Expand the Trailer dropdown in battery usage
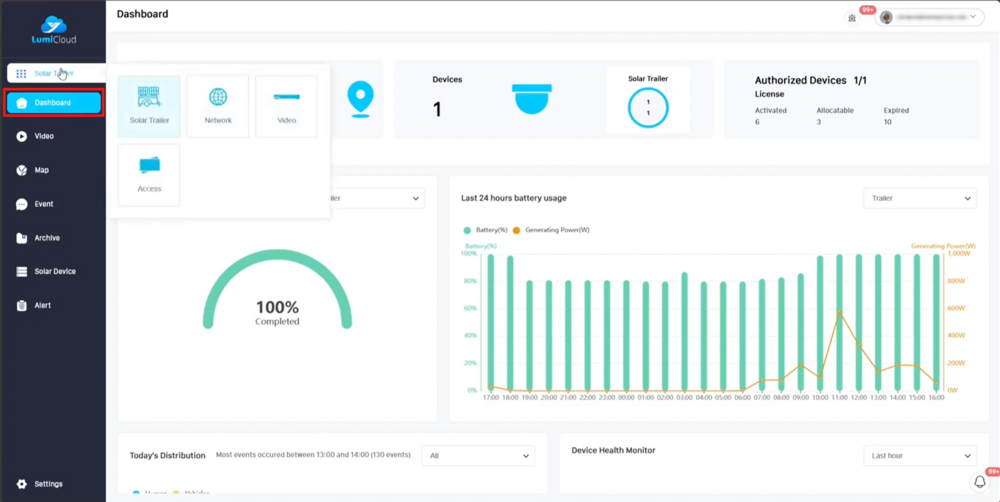Viewport: 1000px width, 502px height. [x=919, y=198]
